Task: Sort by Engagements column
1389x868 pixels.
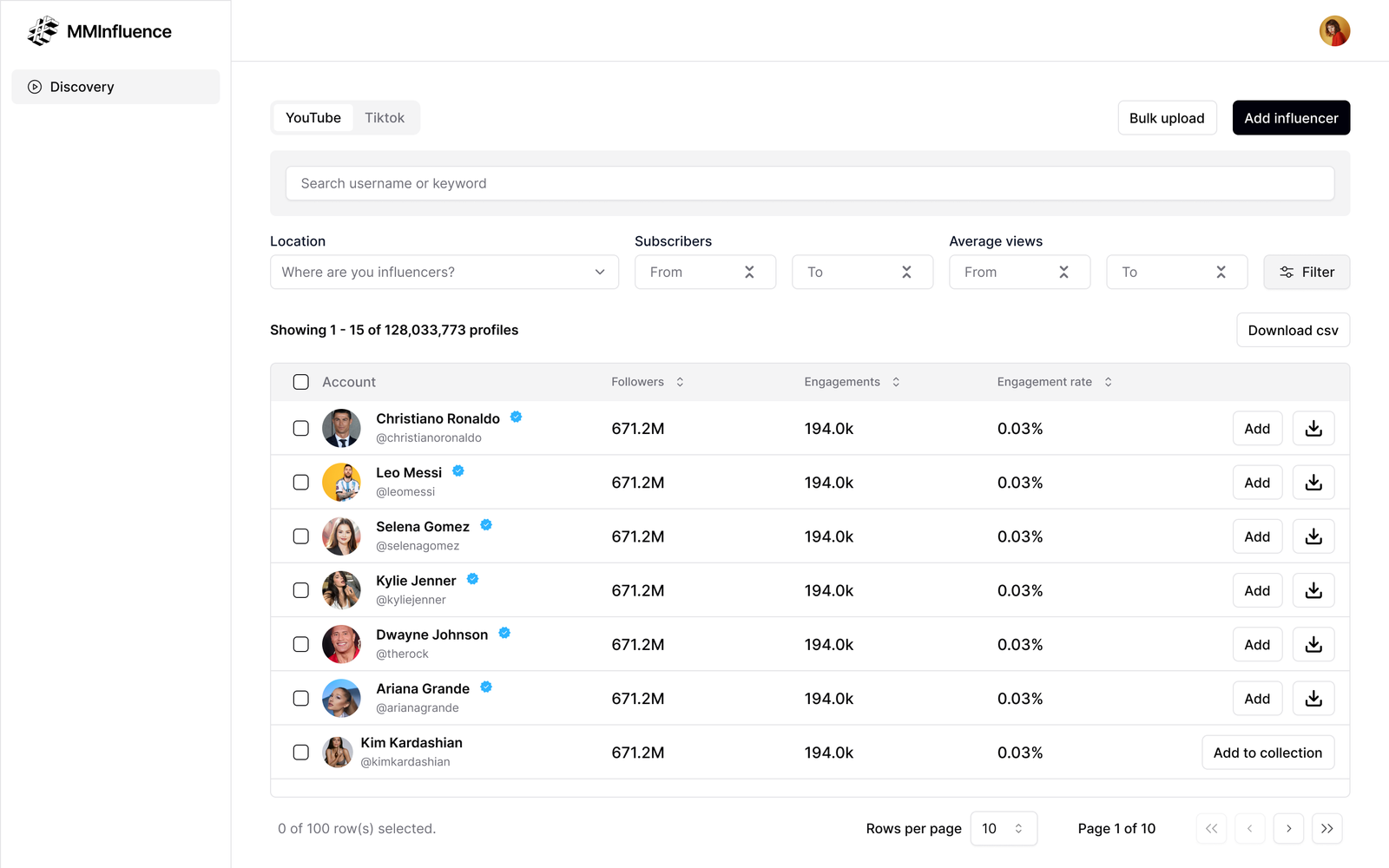Action: coord(896,382)
